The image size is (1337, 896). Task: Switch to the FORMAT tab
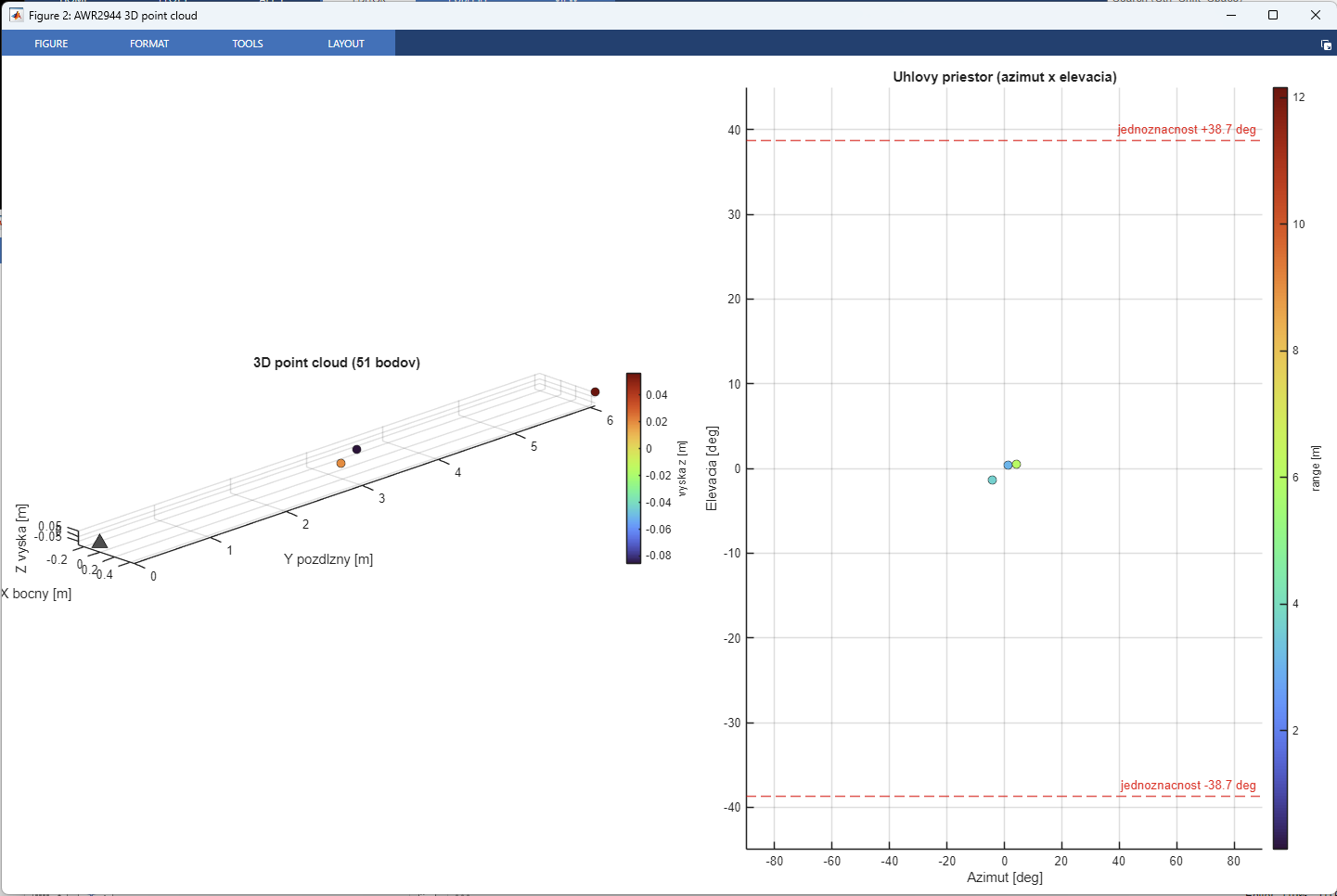[x=149, y=44]
